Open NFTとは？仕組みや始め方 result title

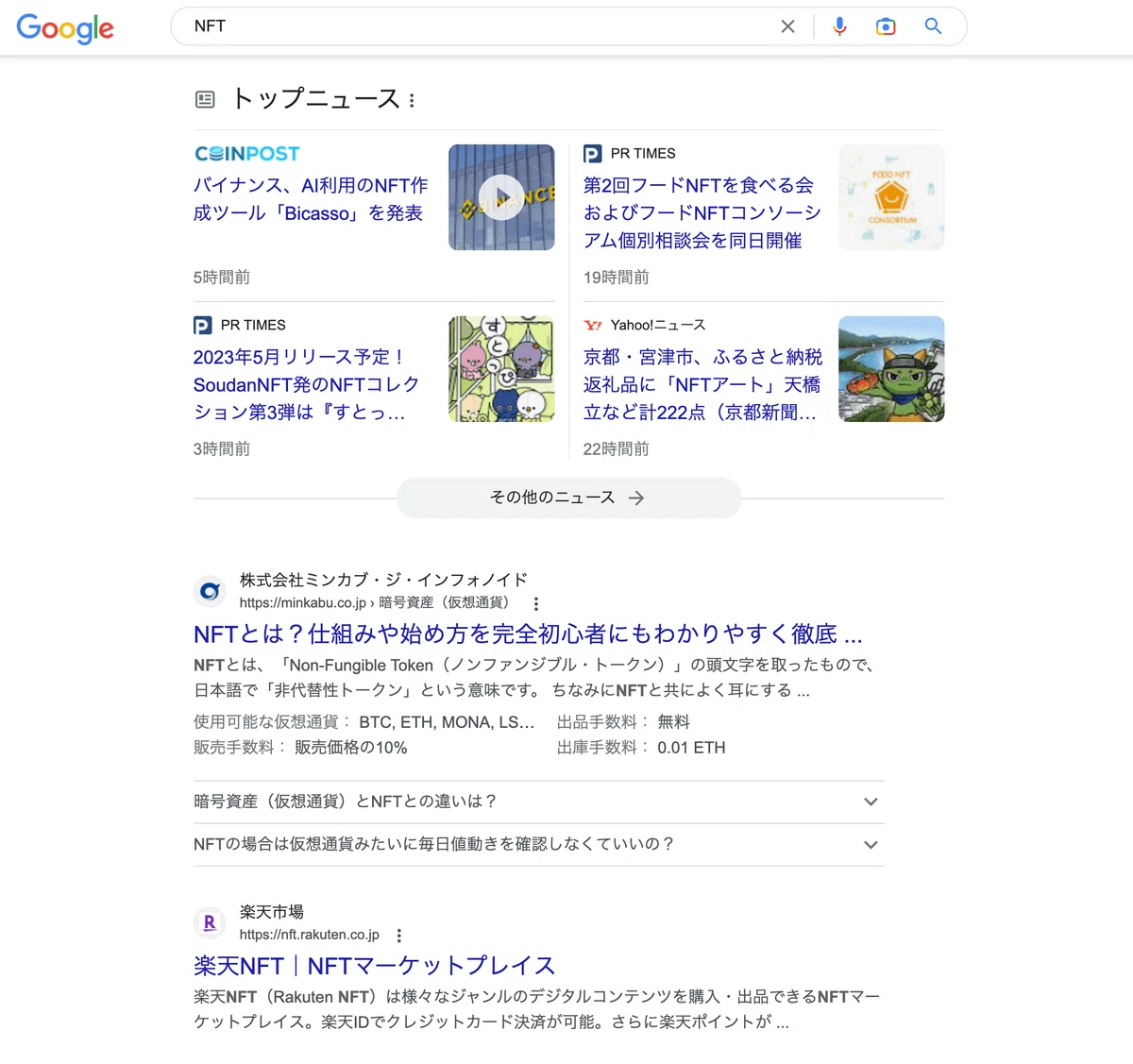coord(528,633)
